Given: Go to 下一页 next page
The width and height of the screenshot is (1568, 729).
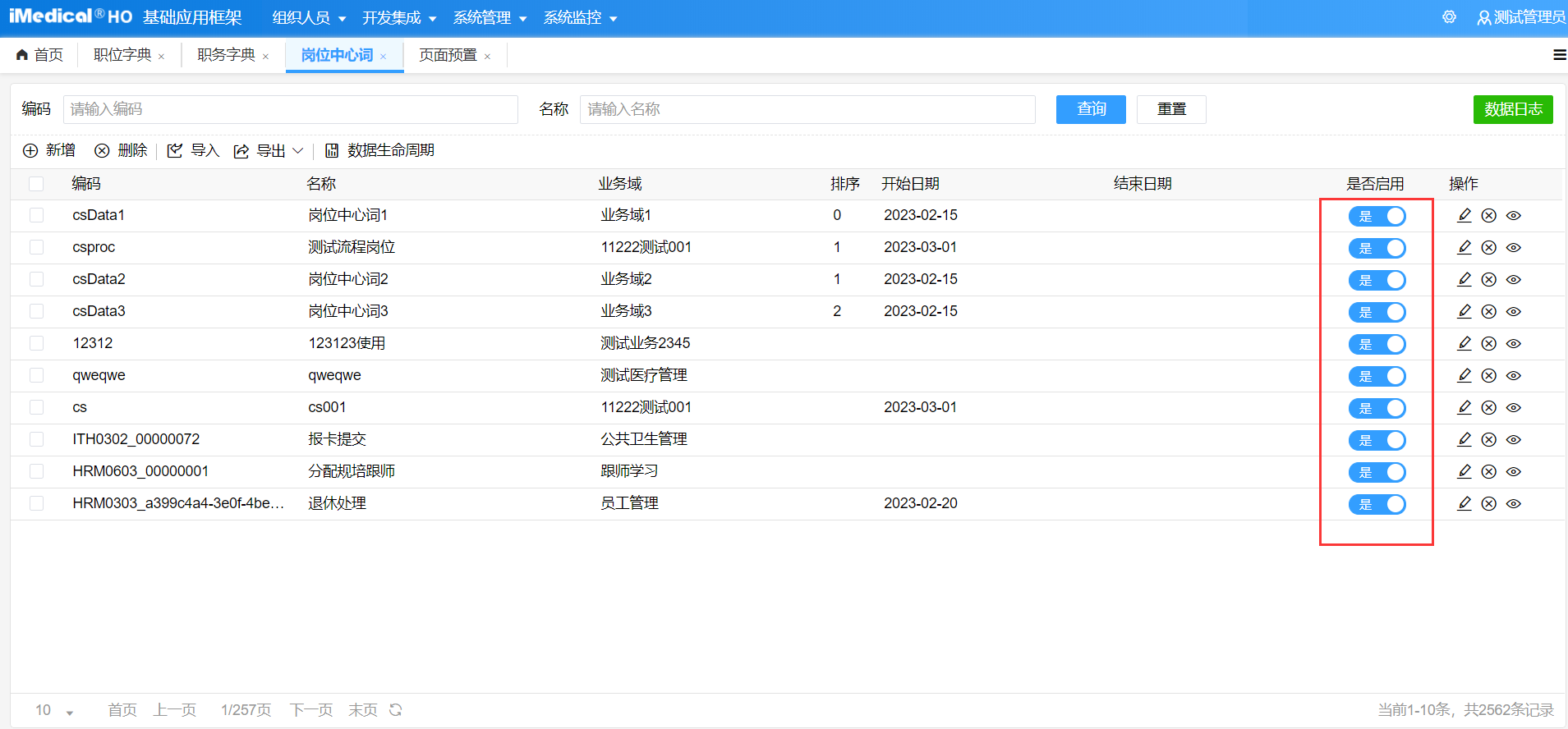Looking at the screenshot, I should coord(311,710).
